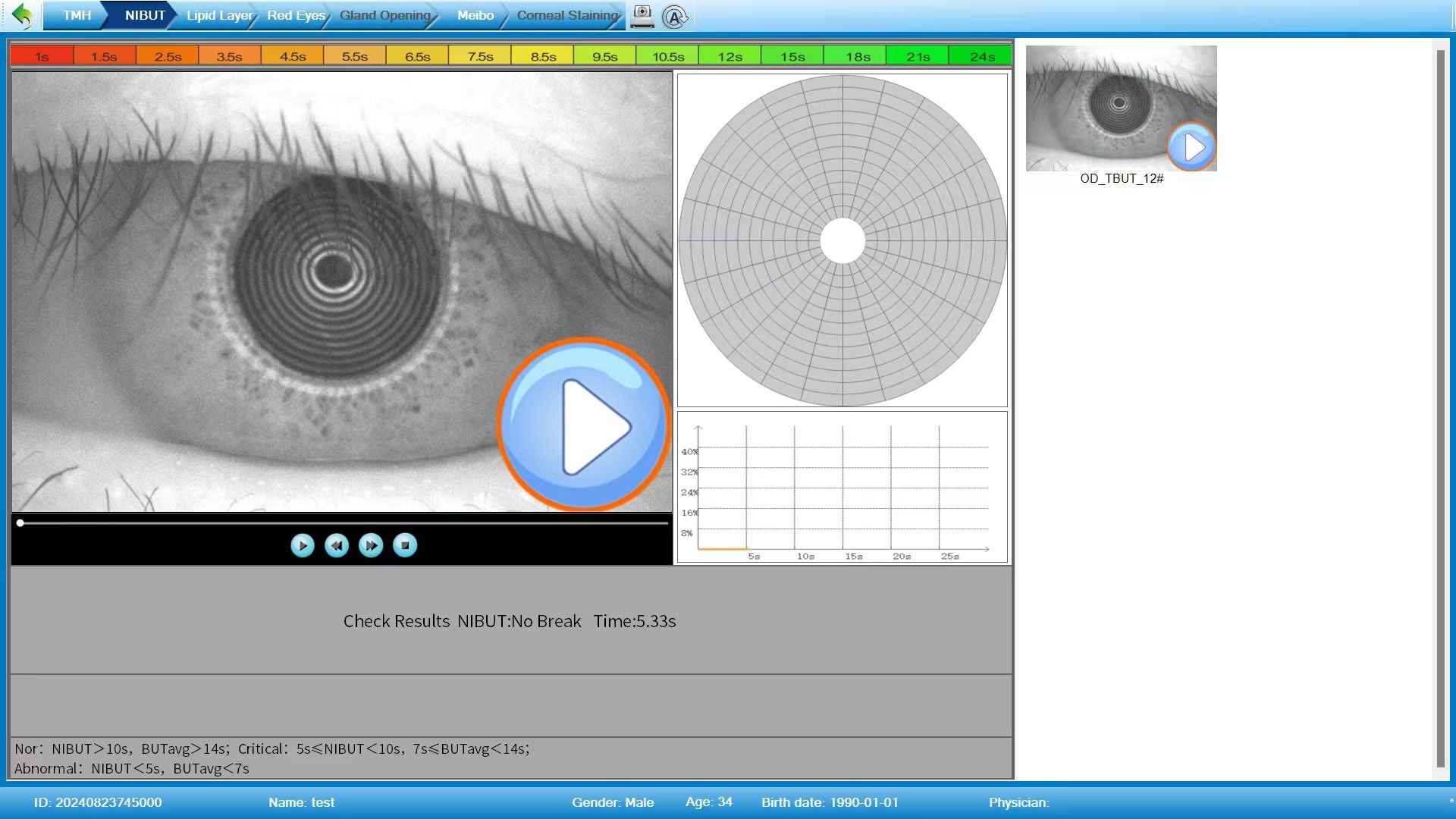Click the 24s green color scale swatch
This screenshot has width=1456, height=819.
click(x=981, y=56)
